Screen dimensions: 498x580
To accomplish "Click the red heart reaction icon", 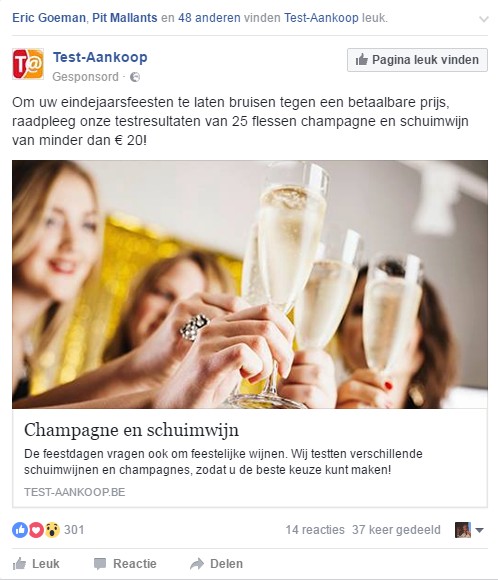I will pos(36,530).
